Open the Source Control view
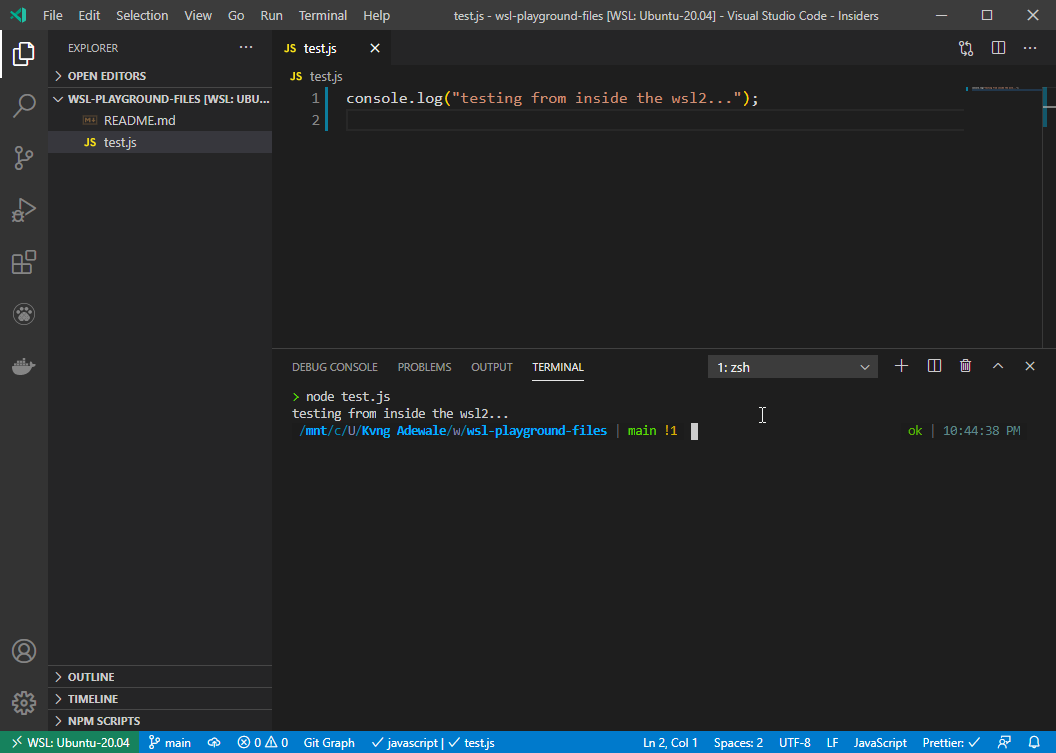The height and width of the screenshot is (753, 1056). click(24, 158)
